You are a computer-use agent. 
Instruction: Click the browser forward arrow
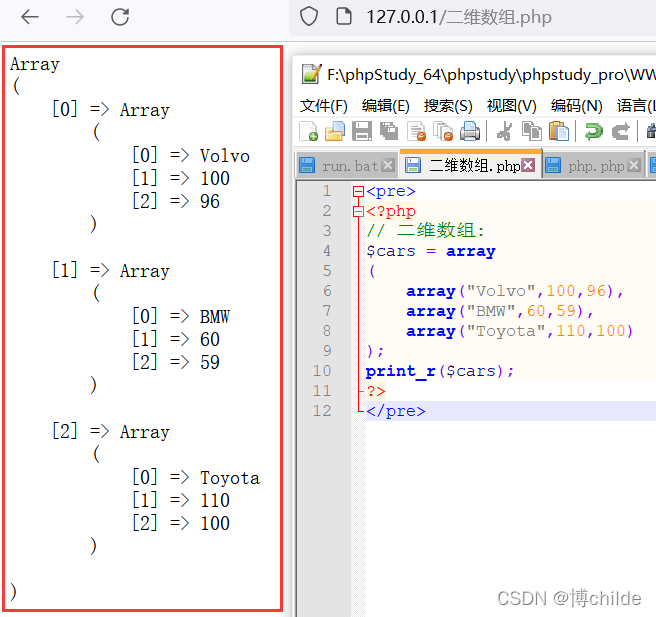(x=75, y=17)
